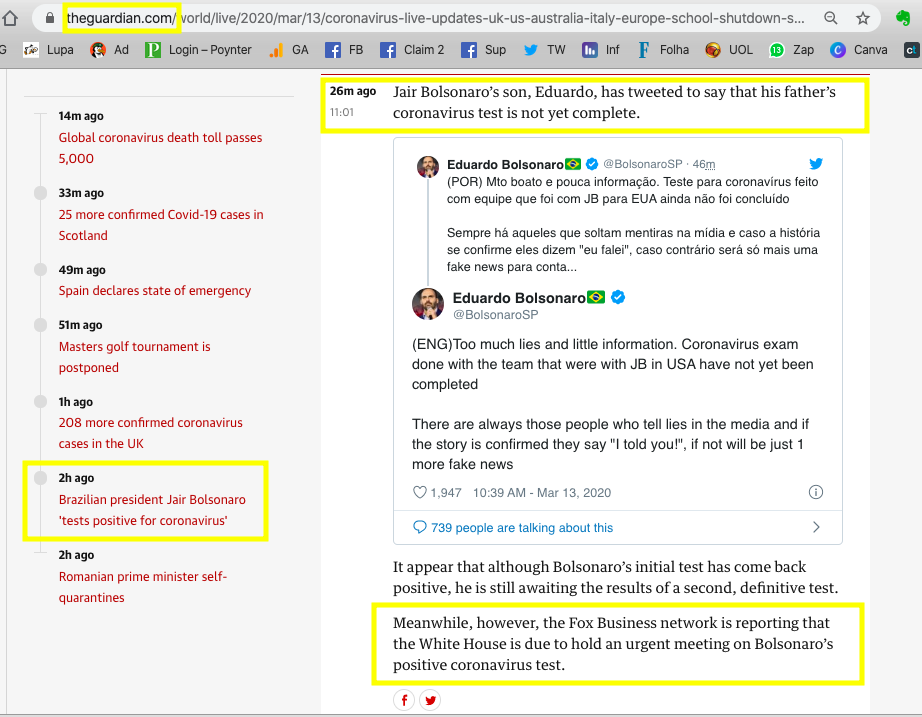Open '208 more confirmed coronavirus cases in the UK'
This screenshot has width=922, height=717.
tap(150, 433)
